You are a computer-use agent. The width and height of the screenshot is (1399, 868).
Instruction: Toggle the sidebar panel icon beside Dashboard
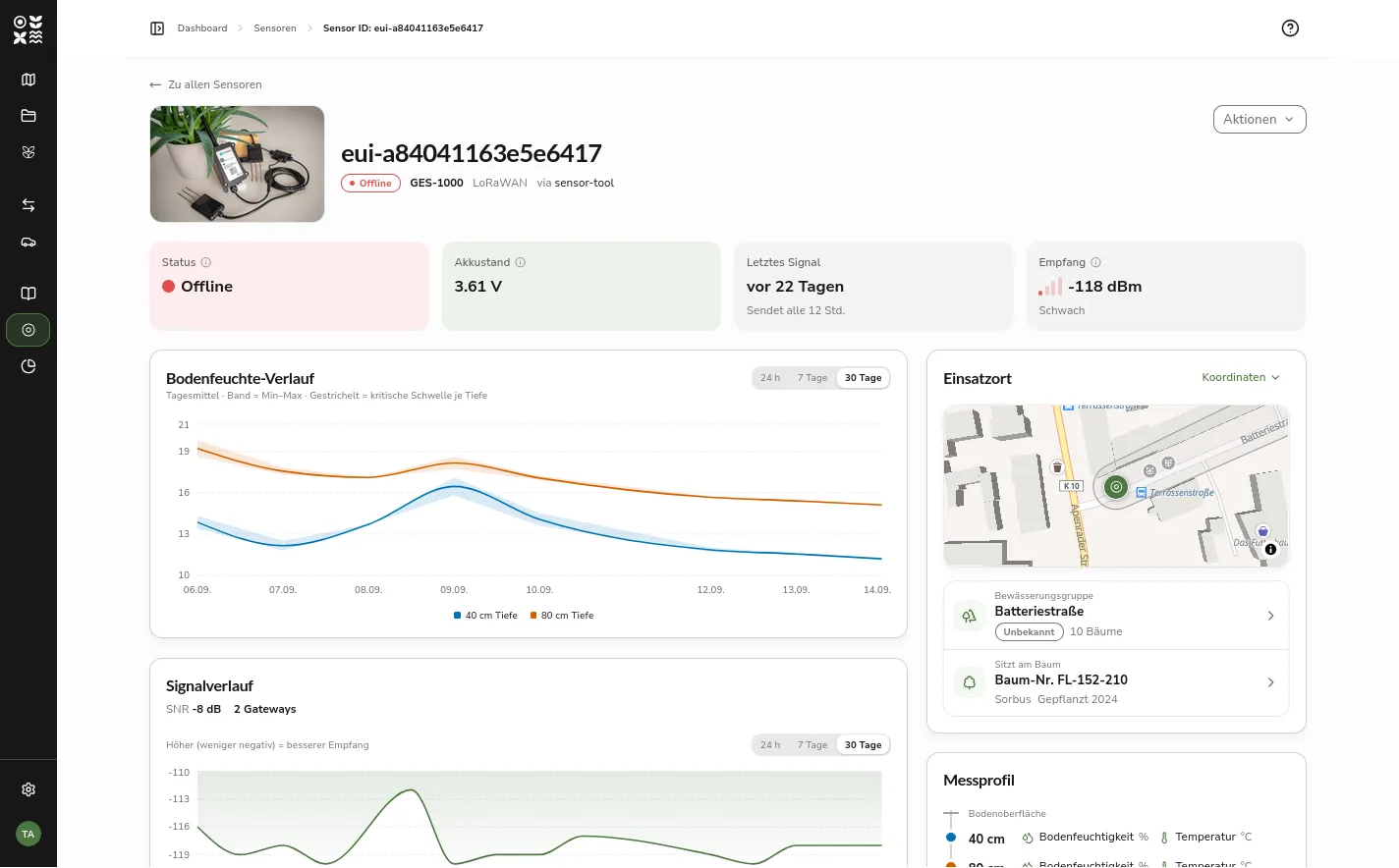coord(157,28)
